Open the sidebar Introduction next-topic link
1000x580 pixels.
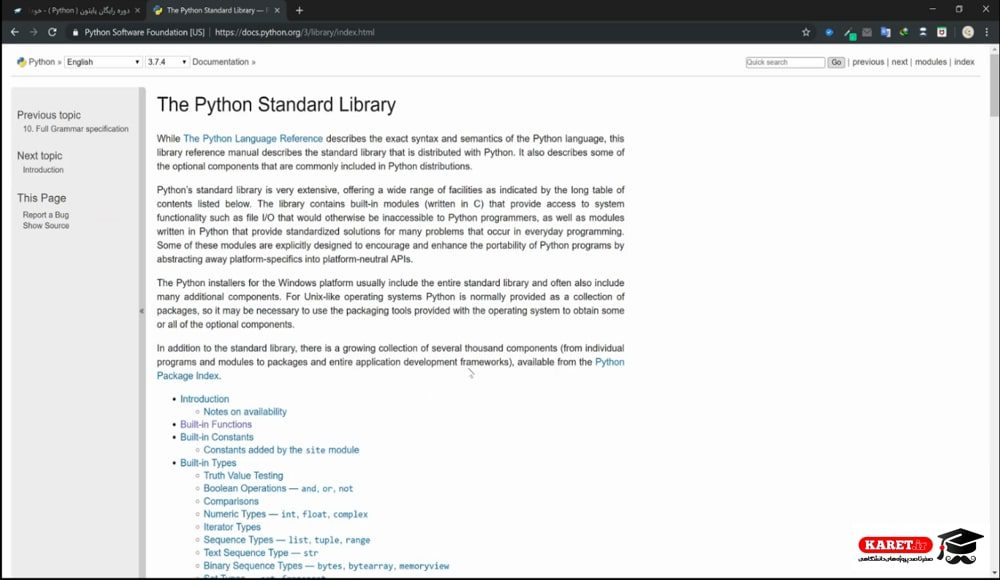coord(43,170)
